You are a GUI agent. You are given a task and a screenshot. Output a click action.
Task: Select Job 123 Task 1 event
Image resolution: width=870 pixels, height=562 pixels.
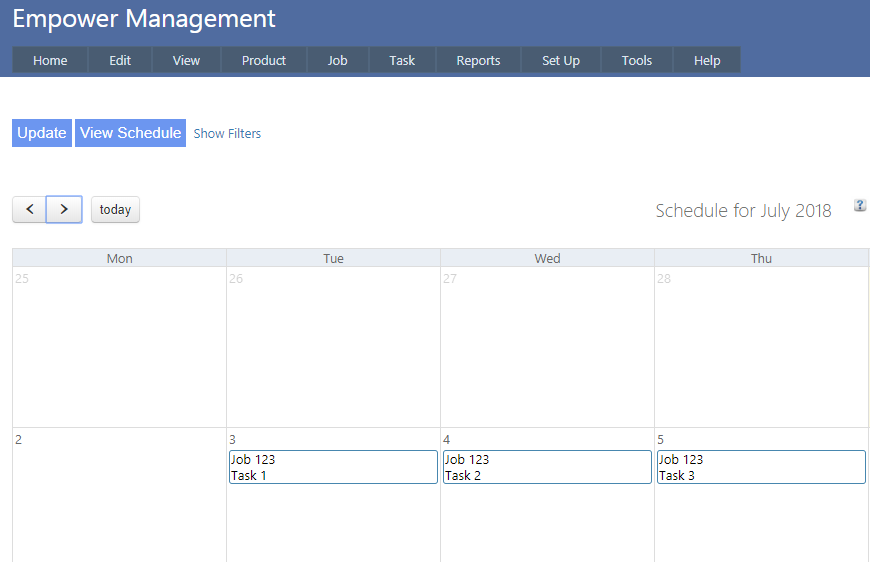pyautogui.click(x=333, y=467)
